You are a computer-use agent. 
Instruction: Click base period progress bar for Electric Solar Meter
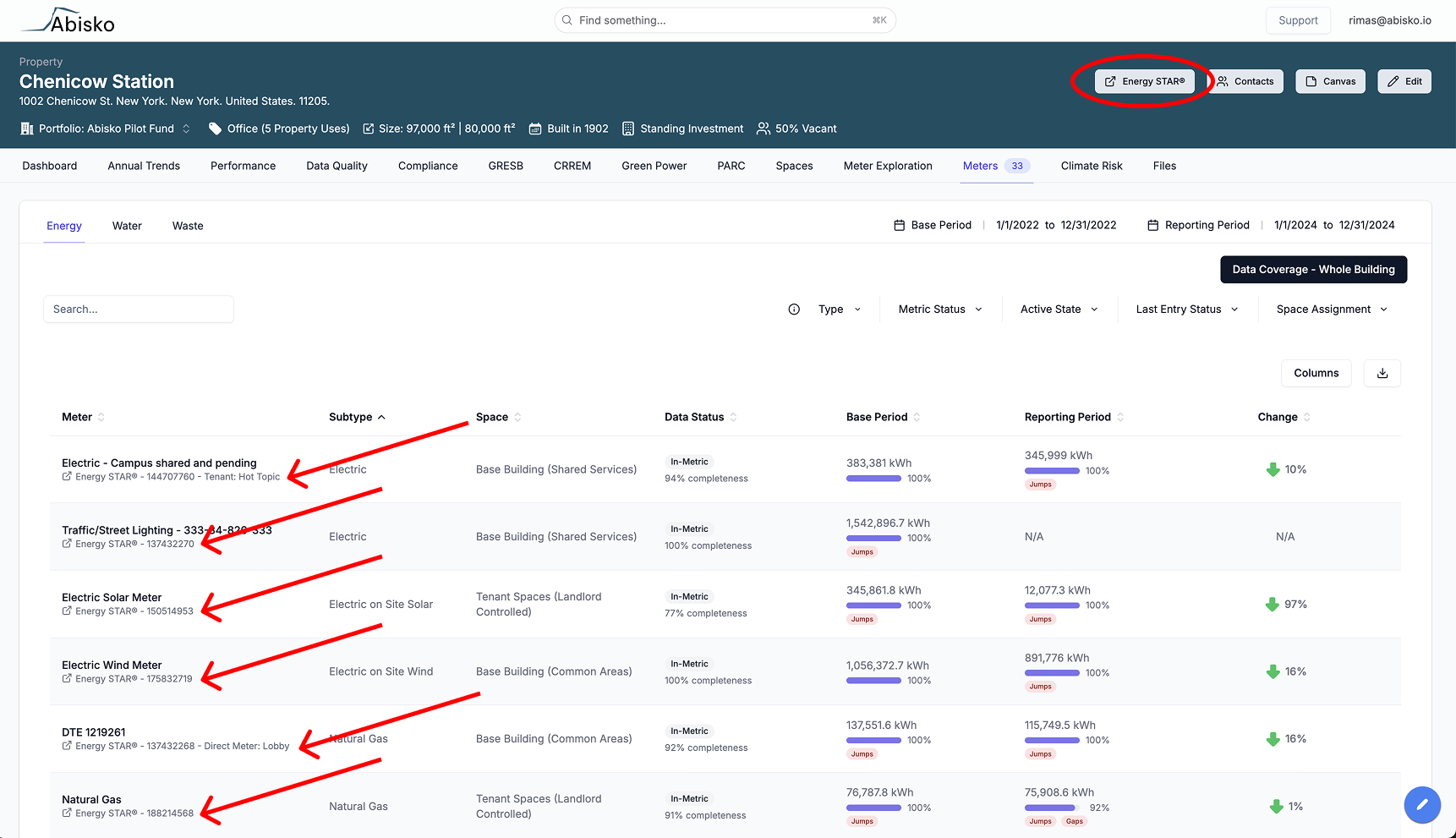pos(873,605)
